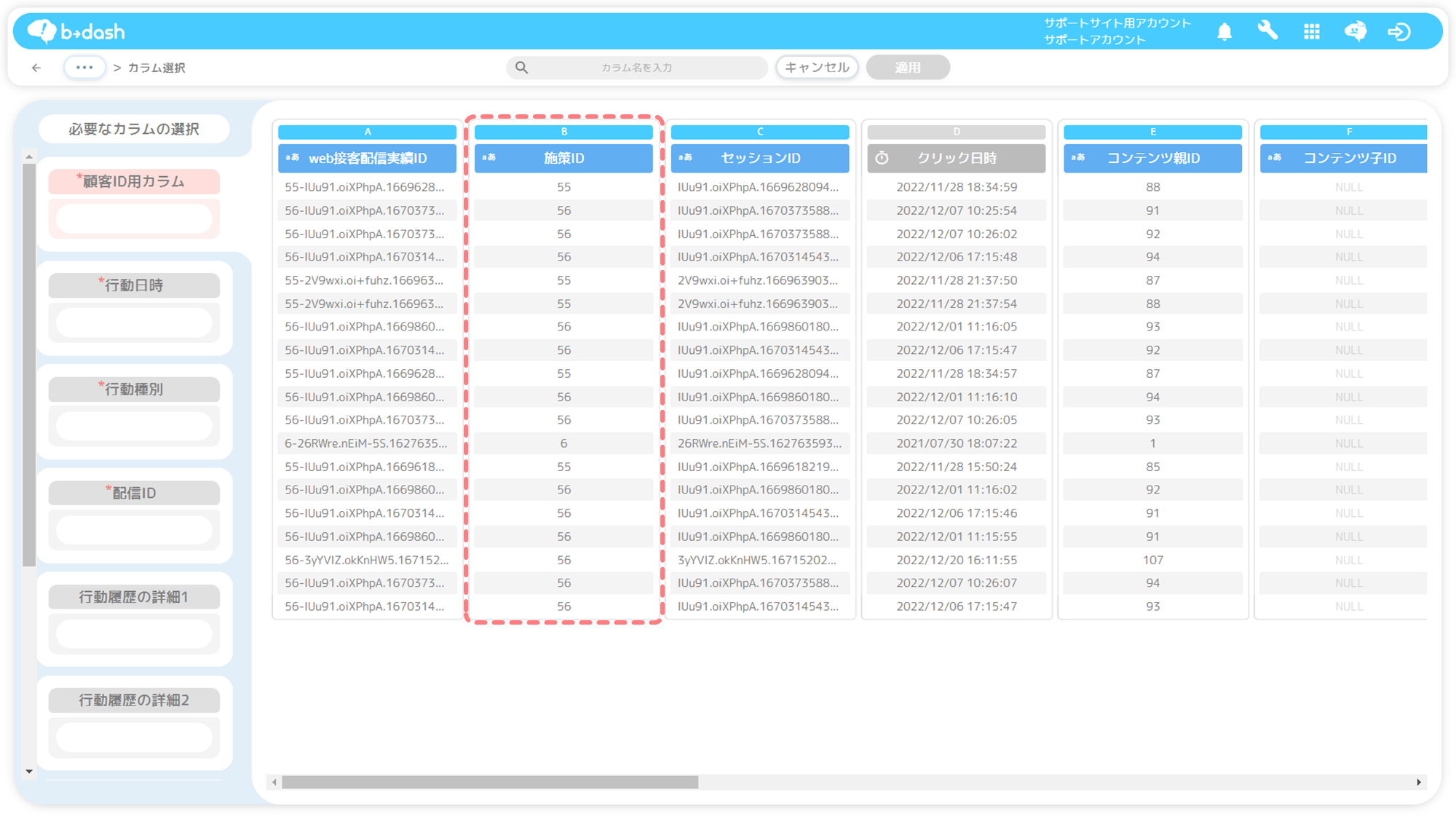This screenshot has height=819, width=1456.
Task: Go back with the left arrow
Action: coord(36,68)
